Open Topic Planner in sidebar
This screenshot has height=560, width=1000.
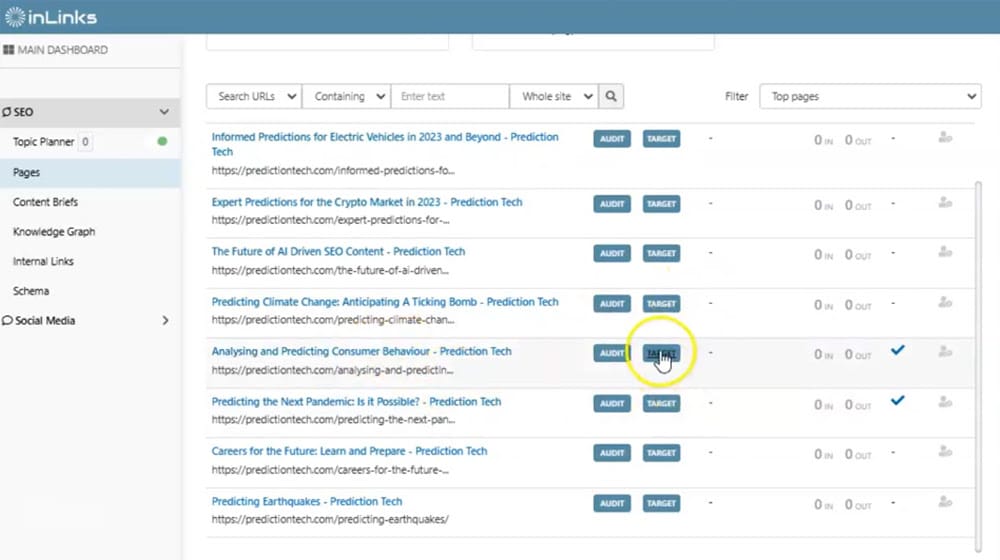(x=43, y=142)
